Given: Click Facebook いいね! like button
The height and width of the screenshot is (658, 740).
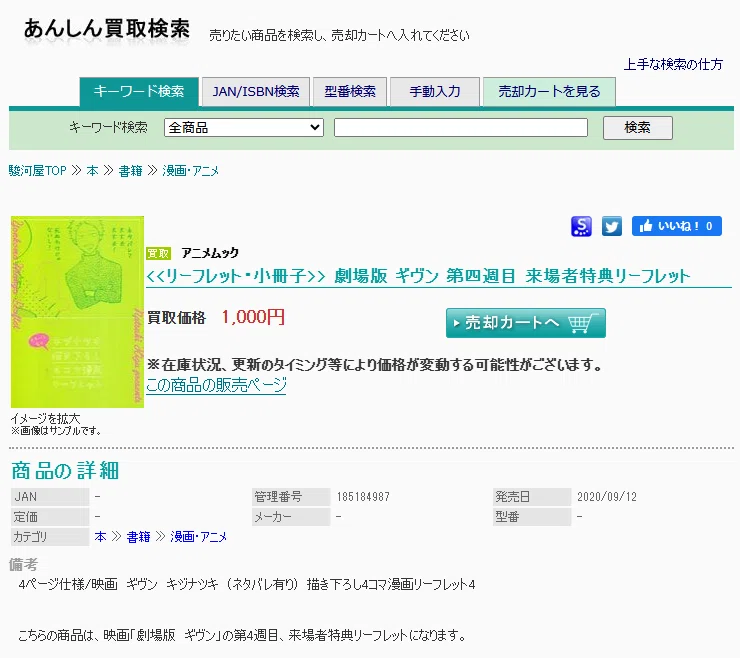Looking at the screenshot, I should (x=677, y=226).
